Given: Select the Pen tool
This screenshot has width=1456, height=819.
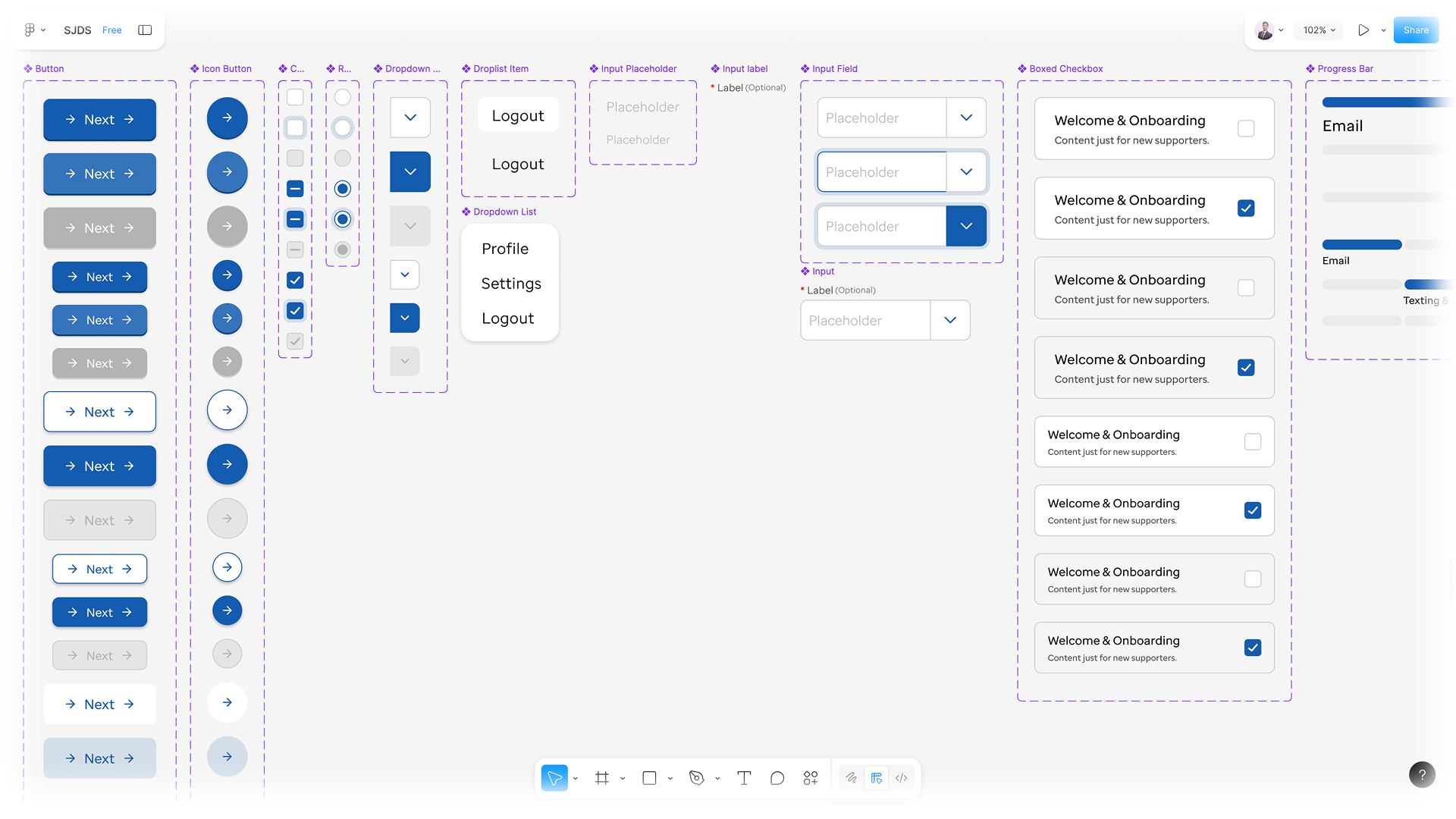Looking at the screenshot, I should pyautogui.click(x=696, y=778).
